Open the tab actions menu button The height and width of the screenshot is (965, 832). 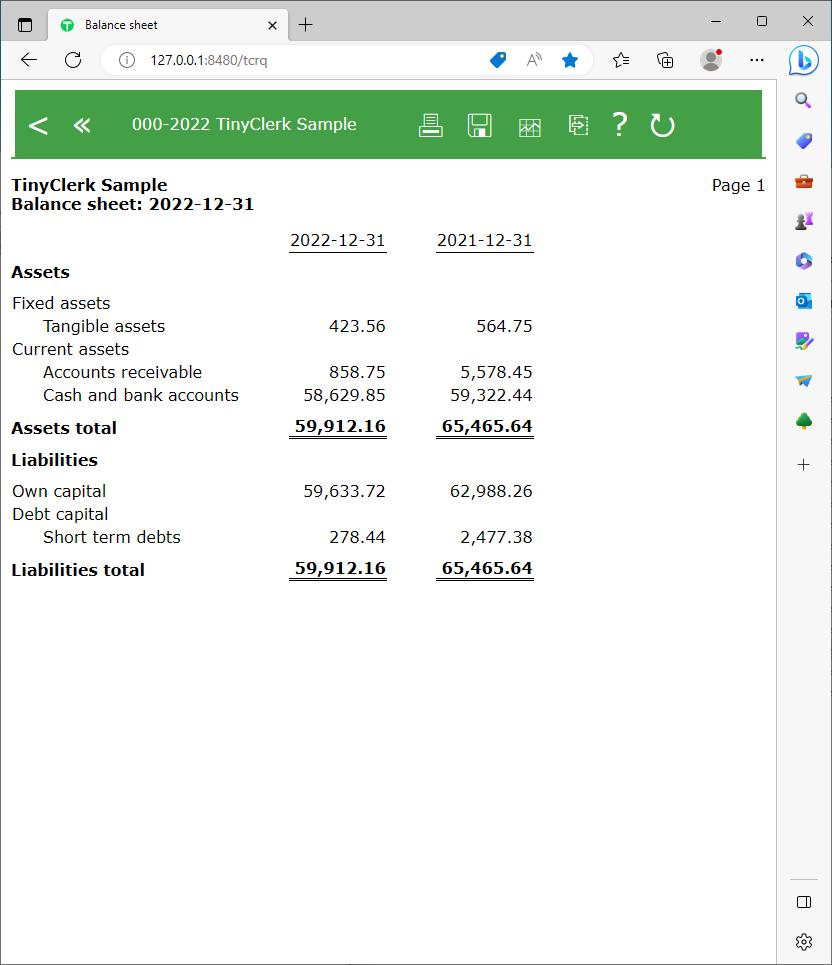tap(25, 25)
